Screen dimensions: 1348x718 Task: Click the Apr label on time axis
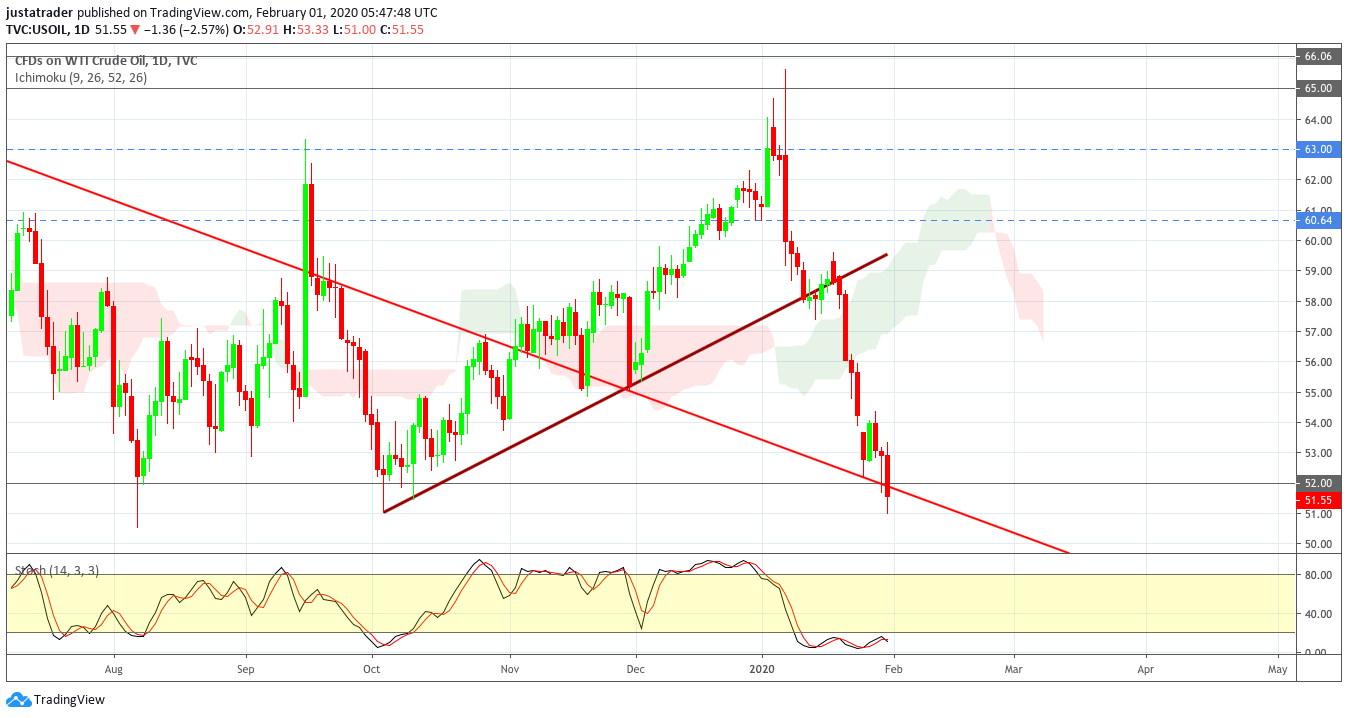pos(1146,668)
